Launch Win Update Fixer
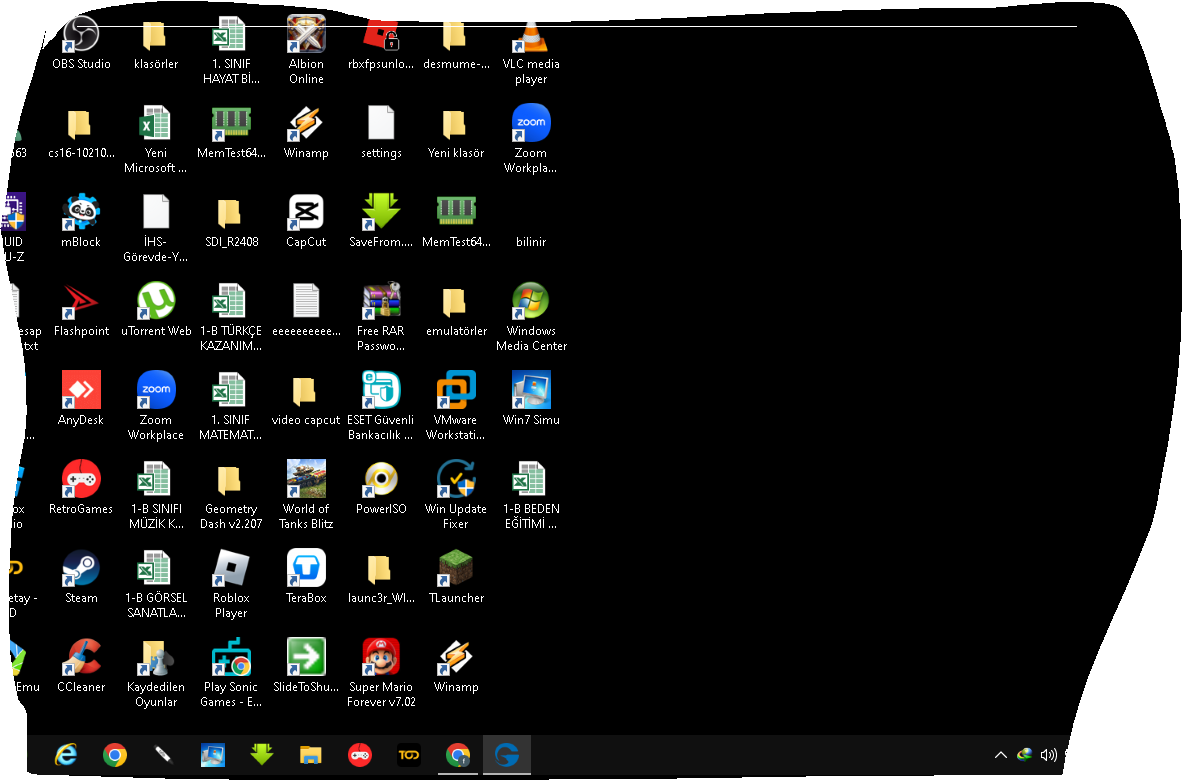1182x780 pixels. [456, 495]
